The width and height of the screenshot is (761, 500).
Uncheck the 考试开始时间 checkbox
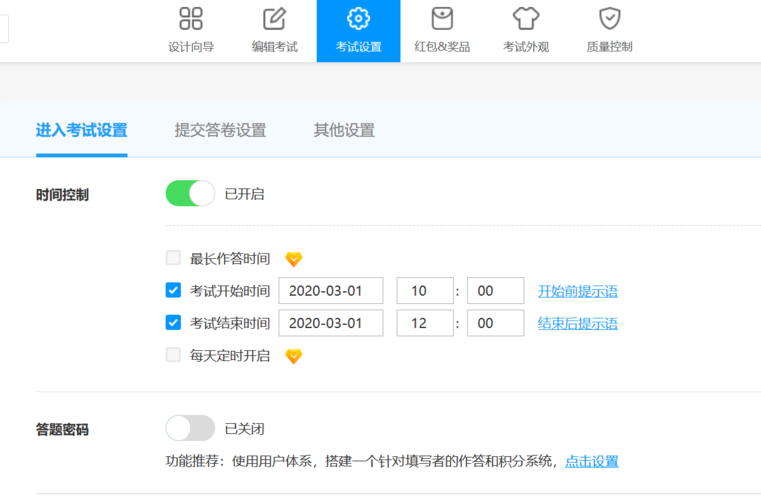pyautogui.click(x=173, y=290)
